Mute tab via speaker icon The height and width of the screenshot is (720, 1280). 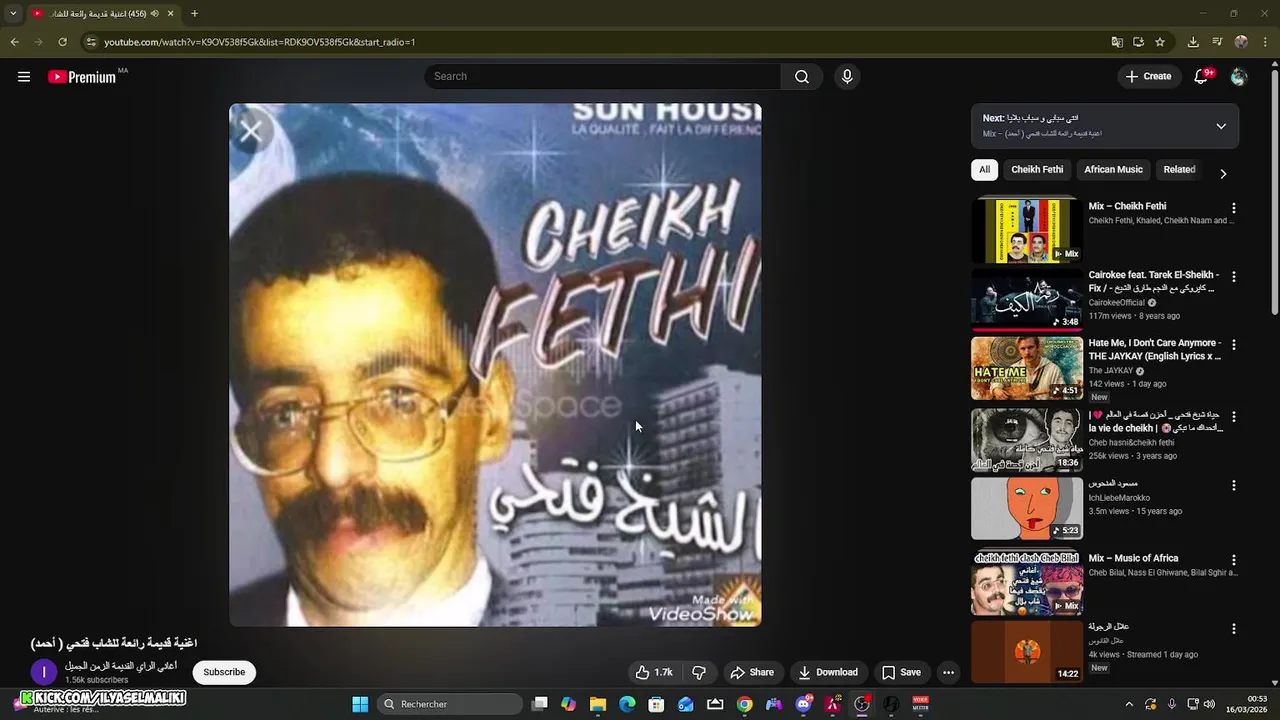pyautogui.click(x=154, y=14)
